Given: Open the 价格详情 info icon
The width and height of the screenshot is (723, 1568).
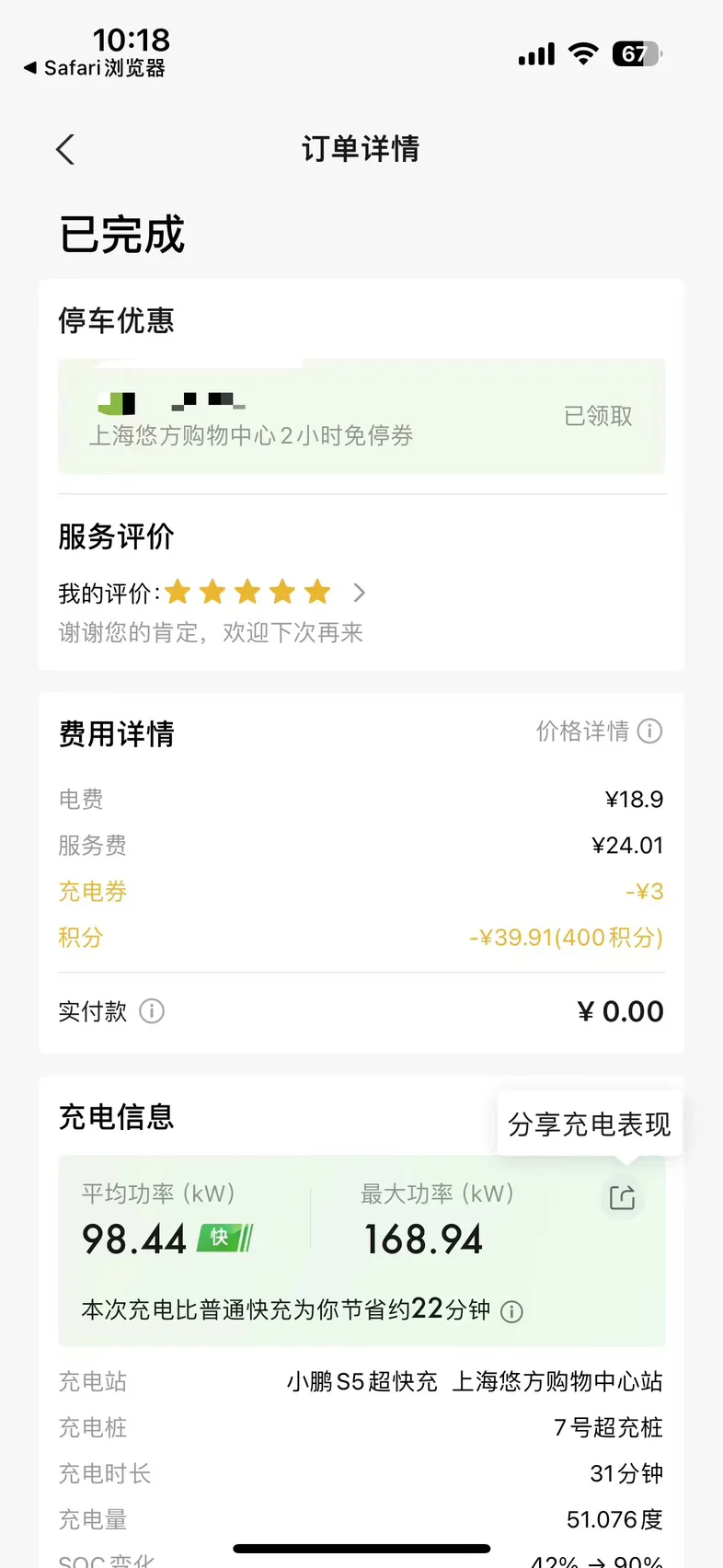Looking at the screenshot, I should click(650, 732).
